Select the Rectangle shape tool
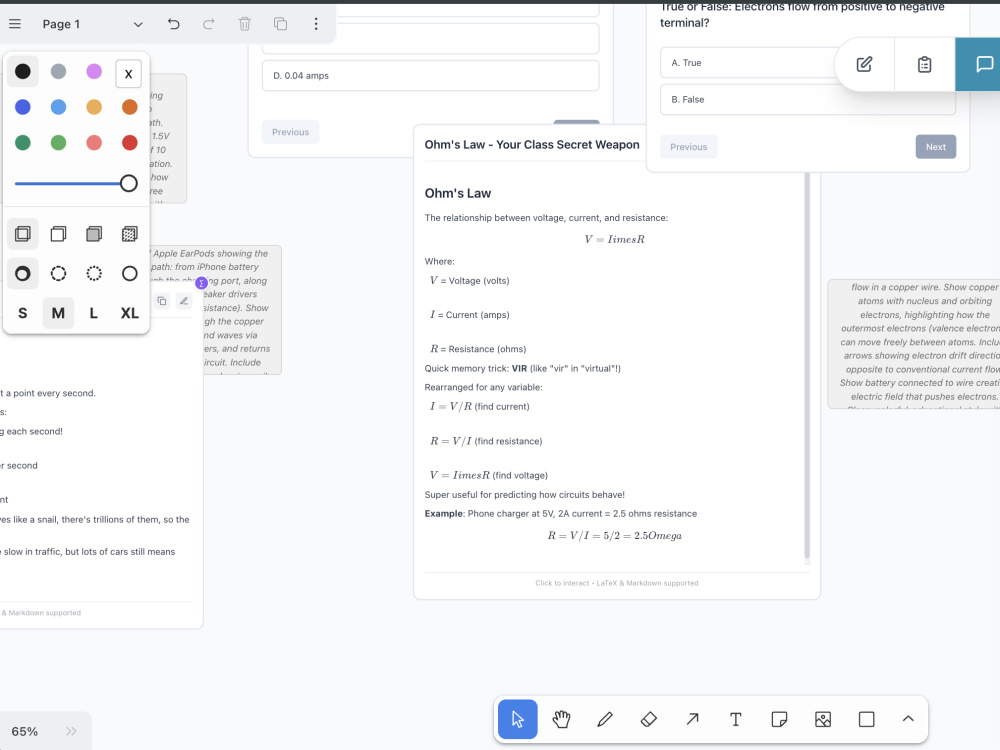The image size is (1000, 750). tap(867, 719)
